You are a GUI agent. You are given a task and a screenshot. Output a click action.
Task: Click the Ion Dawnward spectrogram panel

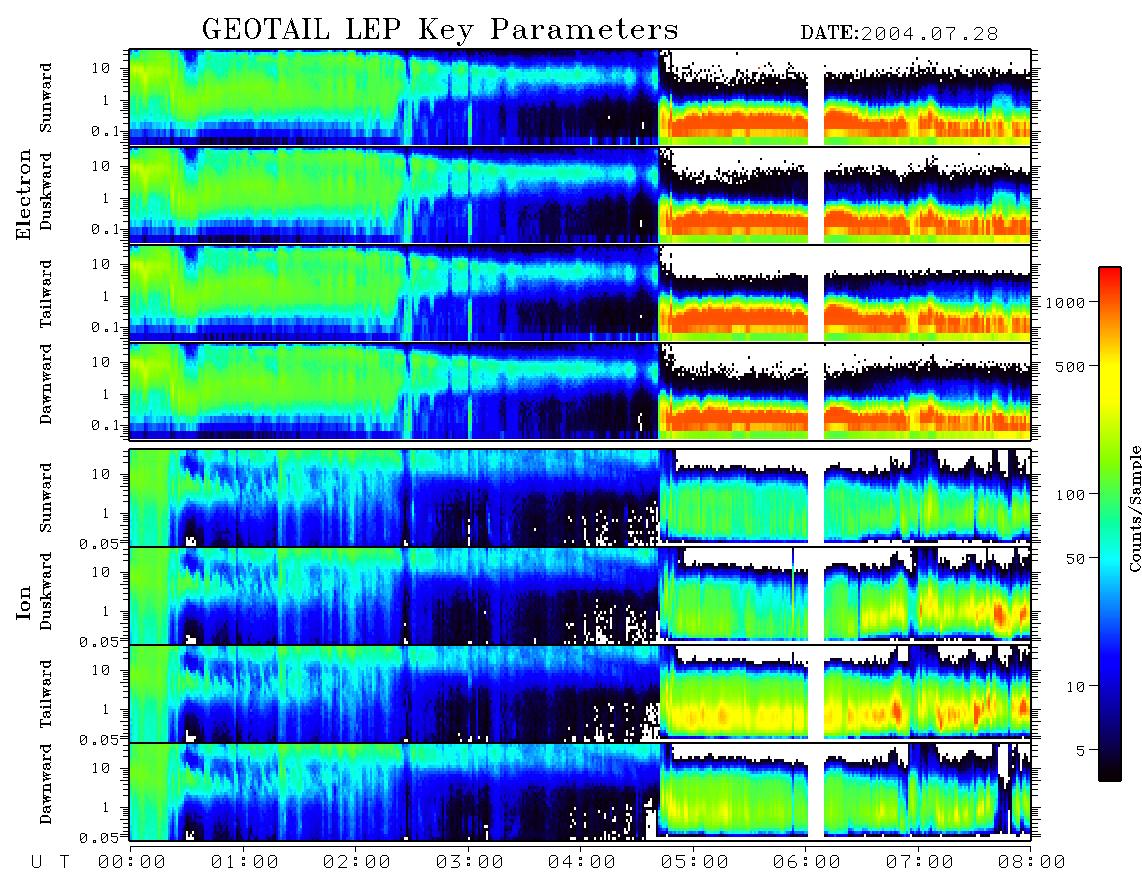[580, 792]
